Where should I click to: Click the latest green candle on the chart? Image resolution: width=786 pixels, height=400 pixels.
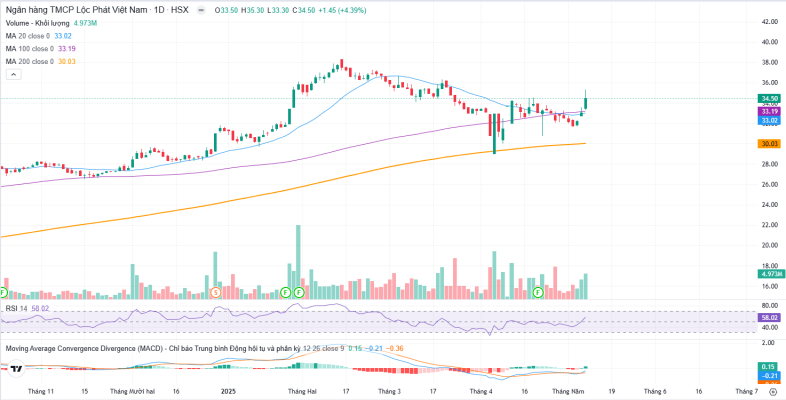tap(585, 104)
